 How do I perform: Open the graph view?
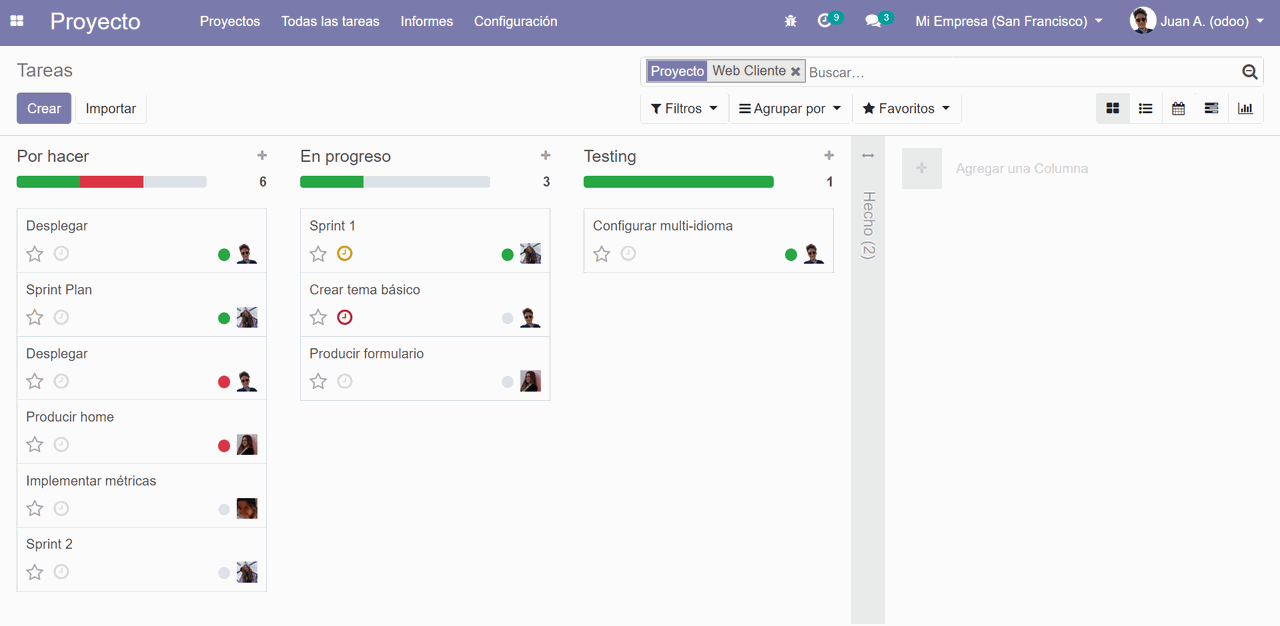pos(1245,108)
